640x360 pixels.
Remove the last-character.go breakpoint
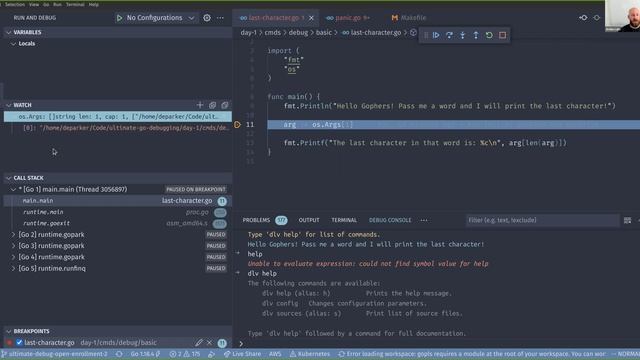point(209,343)
